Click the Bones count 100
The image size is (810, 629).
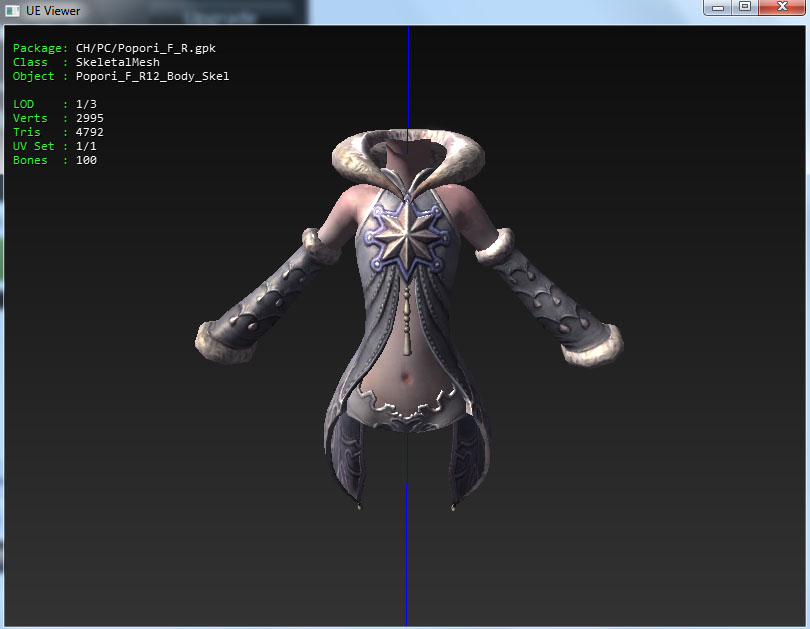point(86,160)
